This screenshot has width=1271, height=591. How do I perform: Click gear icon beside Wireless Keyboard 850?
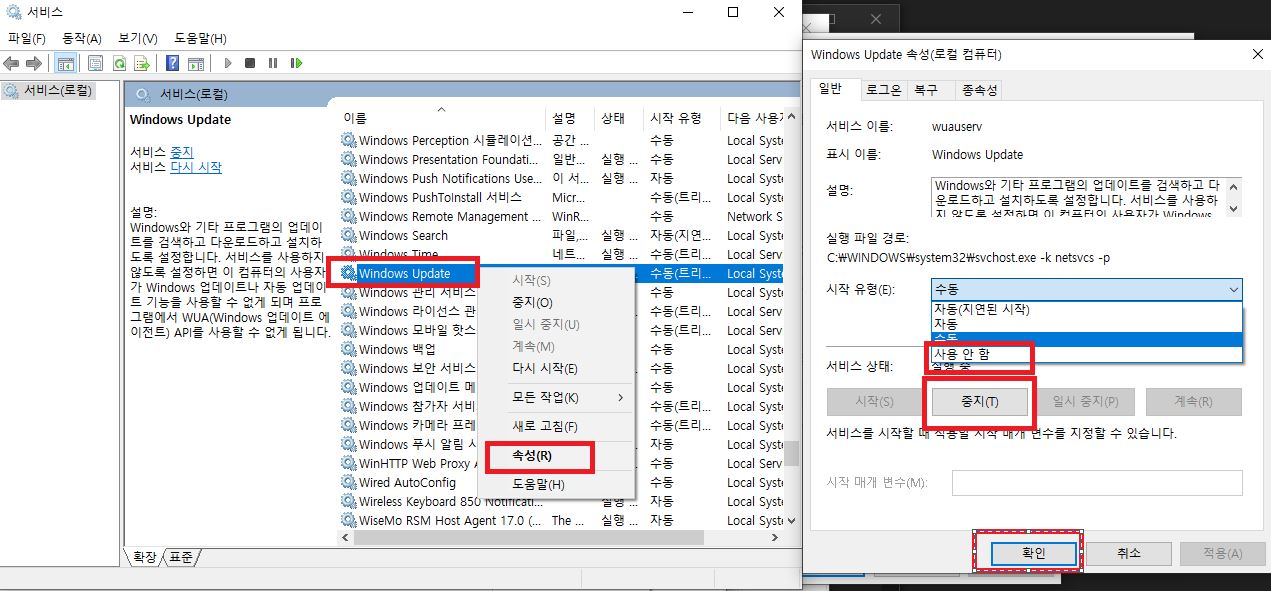pos(348,502)
